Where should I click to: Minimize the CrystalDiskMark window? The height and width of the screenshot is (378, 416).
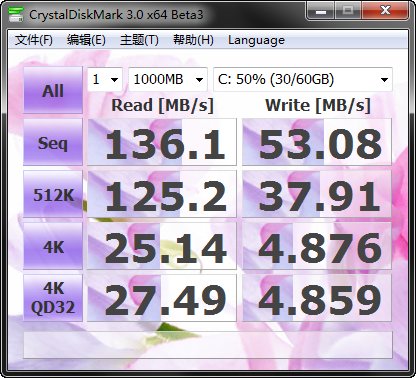321,12
